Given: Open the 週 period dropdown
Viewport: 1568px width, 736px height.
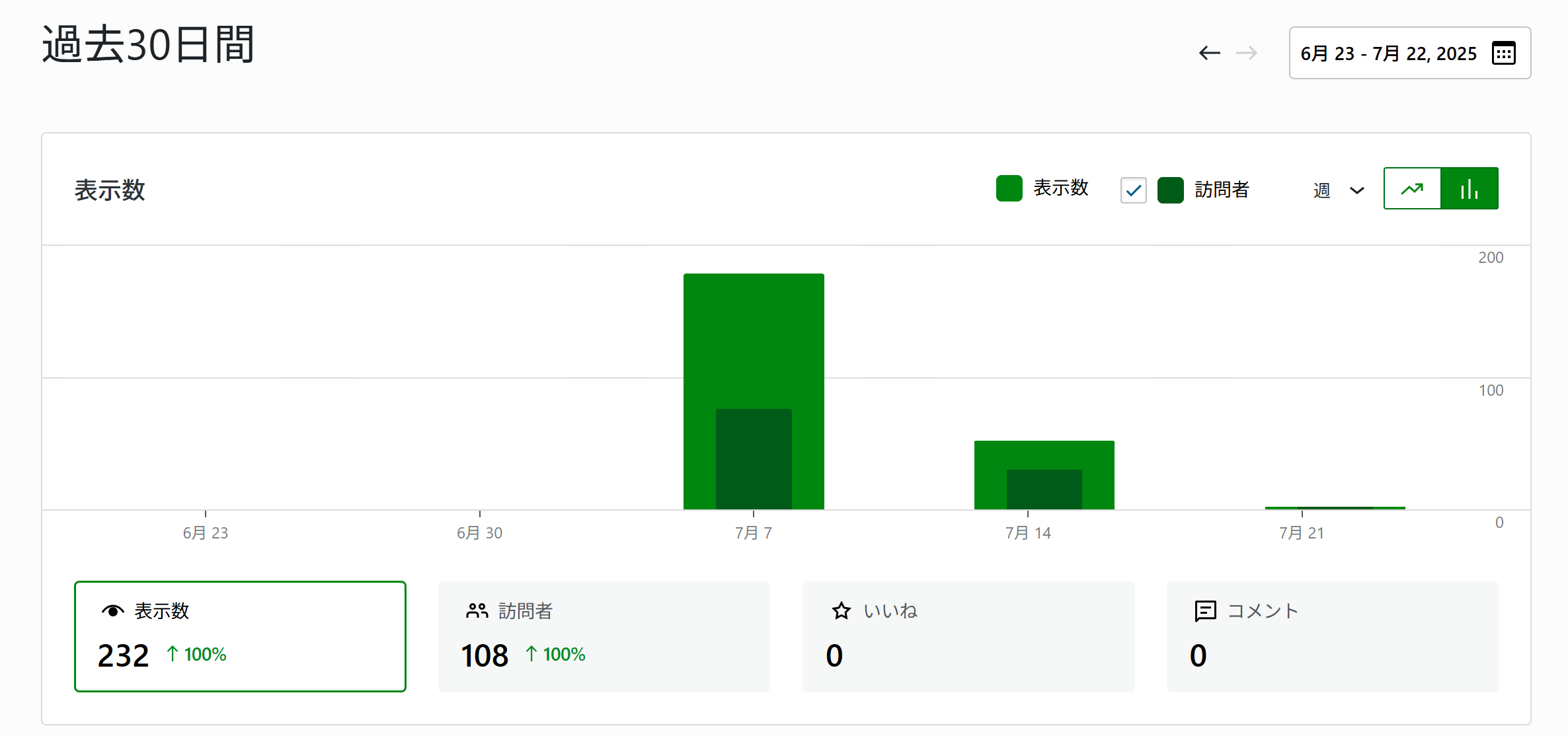Looking at the screenshot, I should [x=1322, y=191].
